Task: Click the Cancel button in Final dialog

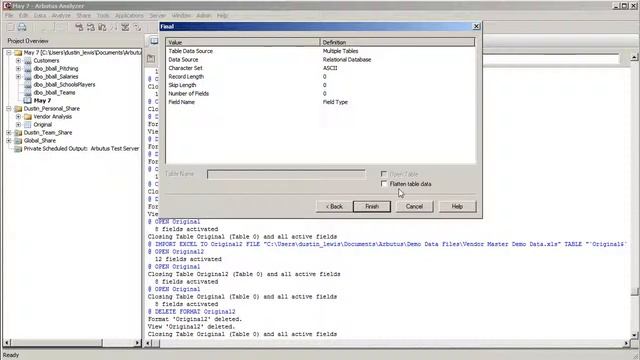Action: click(414, 207)
